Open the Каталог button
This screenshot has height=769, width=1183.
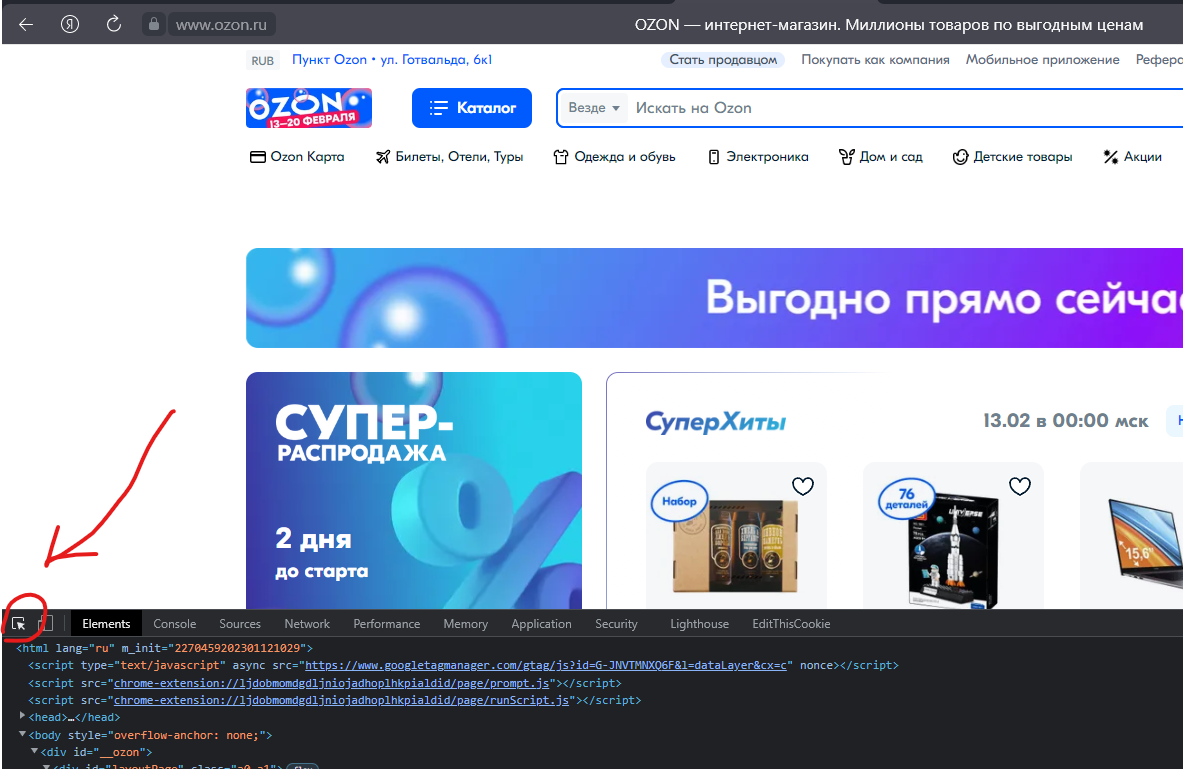472,108
